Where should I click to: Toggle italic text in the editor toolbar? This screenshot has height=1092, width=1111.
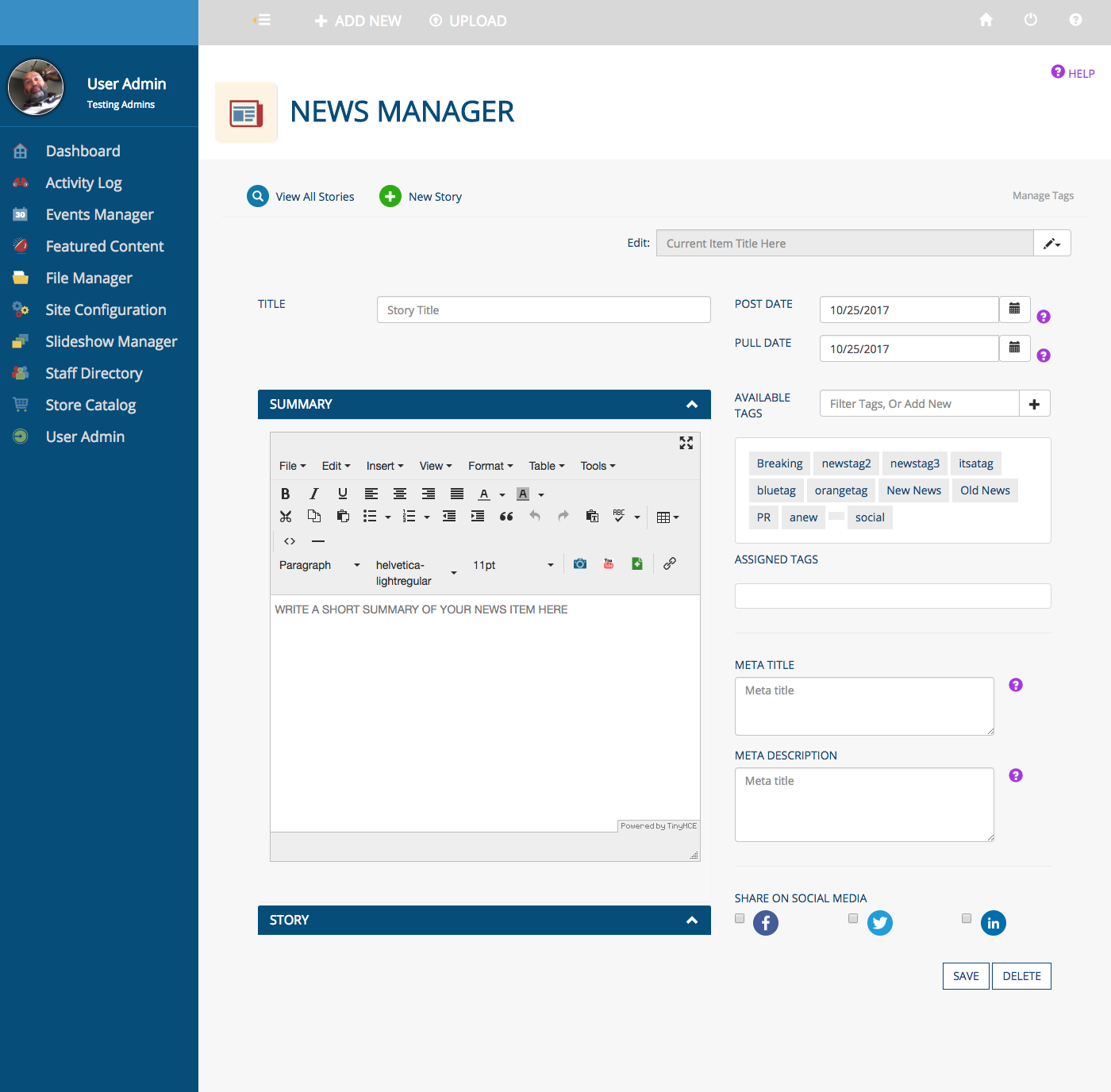[314, 494]
